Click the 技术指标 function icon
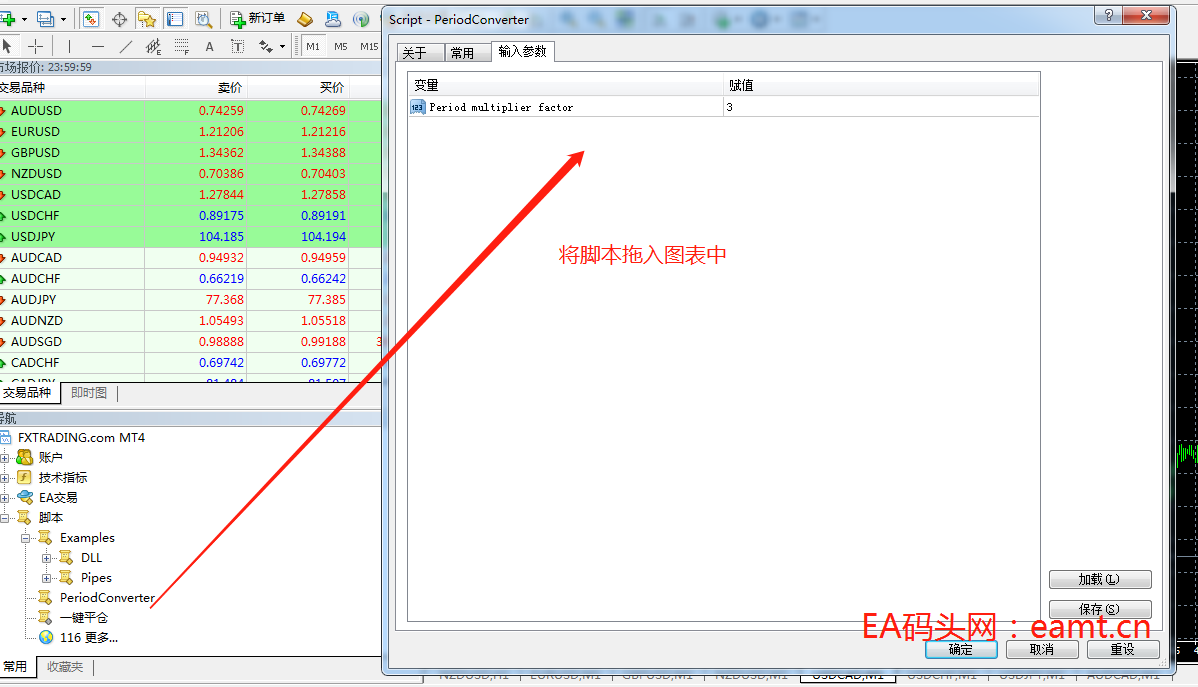Screen dimensions: 1198x687 [x=24, y=477]
